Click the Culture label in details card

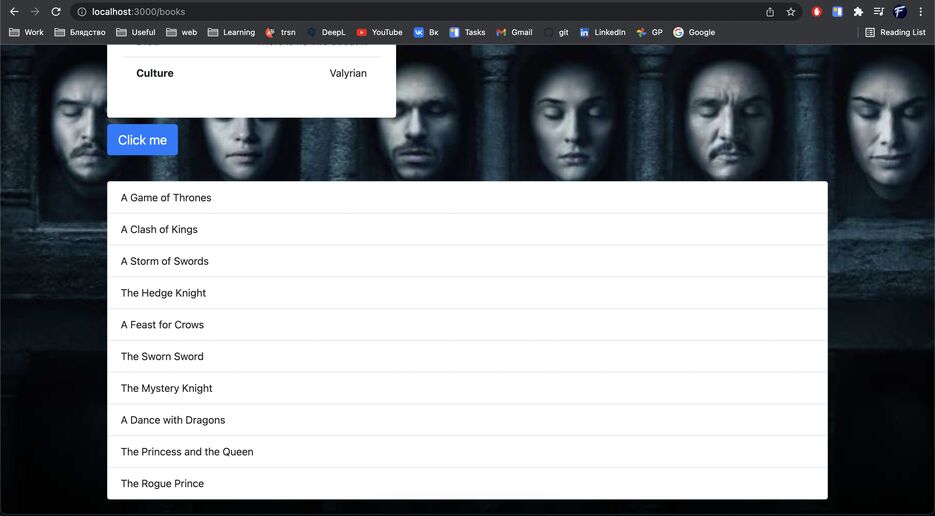[155, 73]
